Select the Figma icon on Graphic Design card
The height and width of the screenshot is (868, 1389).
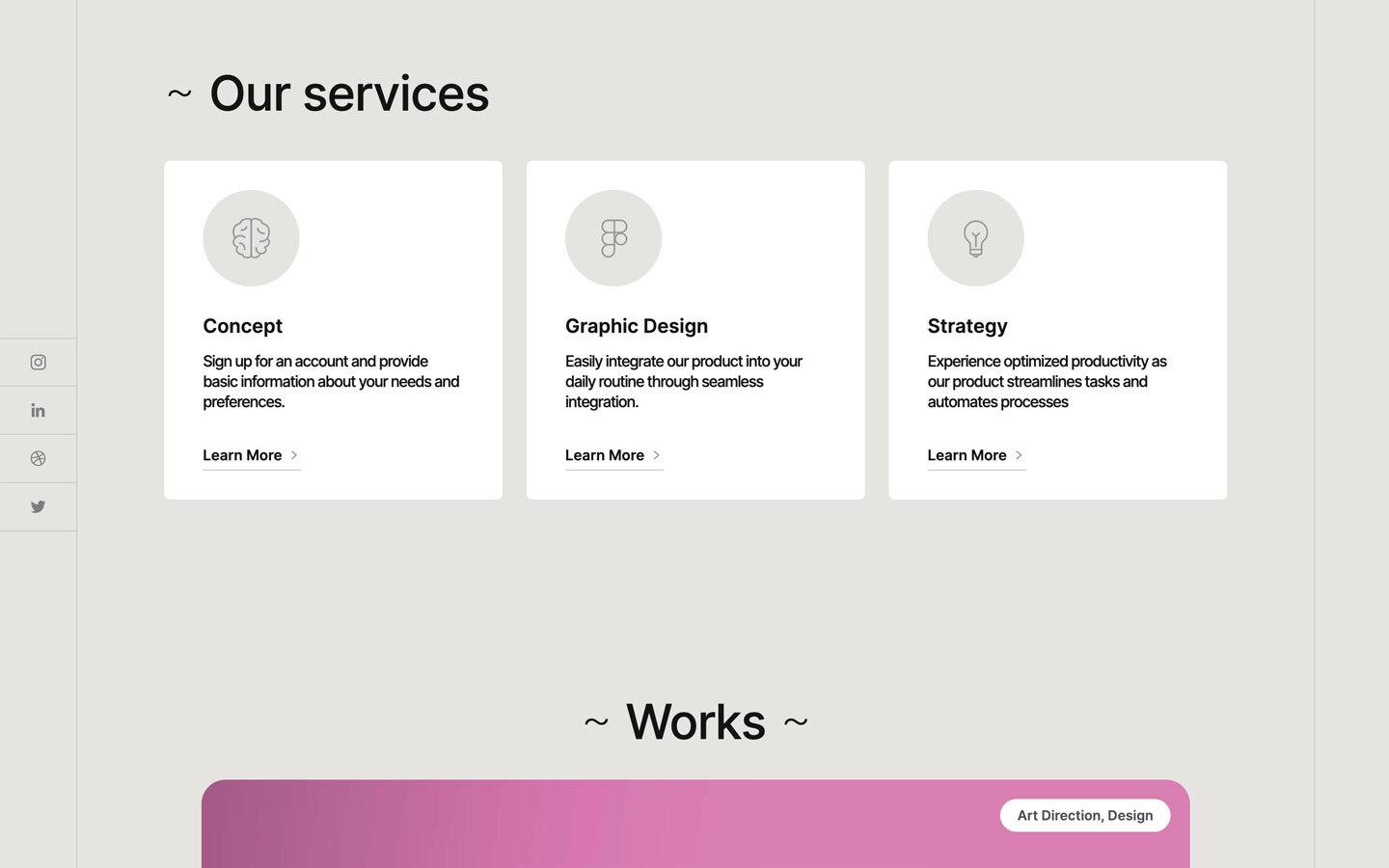(x=613, y=237)
